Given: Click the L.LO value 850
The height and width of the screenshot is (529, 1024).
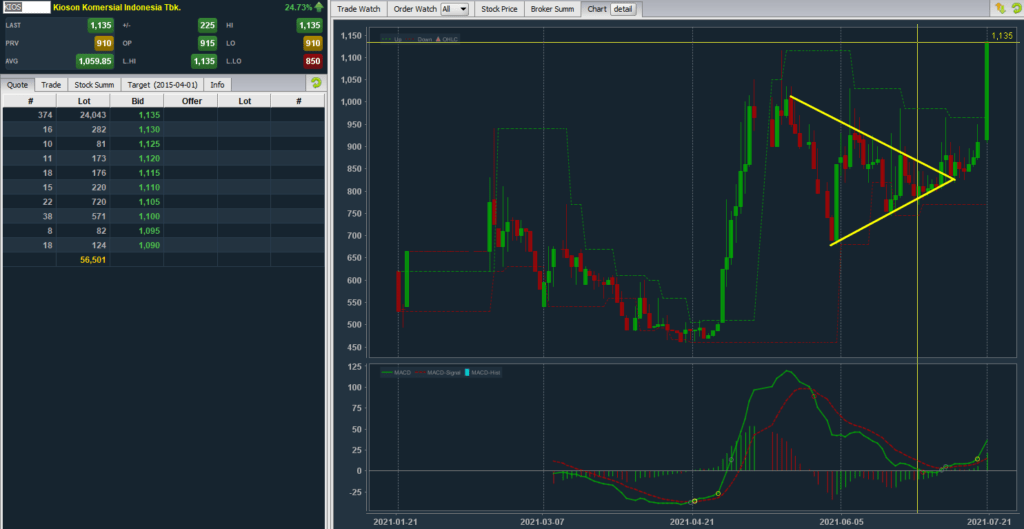Looking at the screenshot, I should (x=312, y=62).
